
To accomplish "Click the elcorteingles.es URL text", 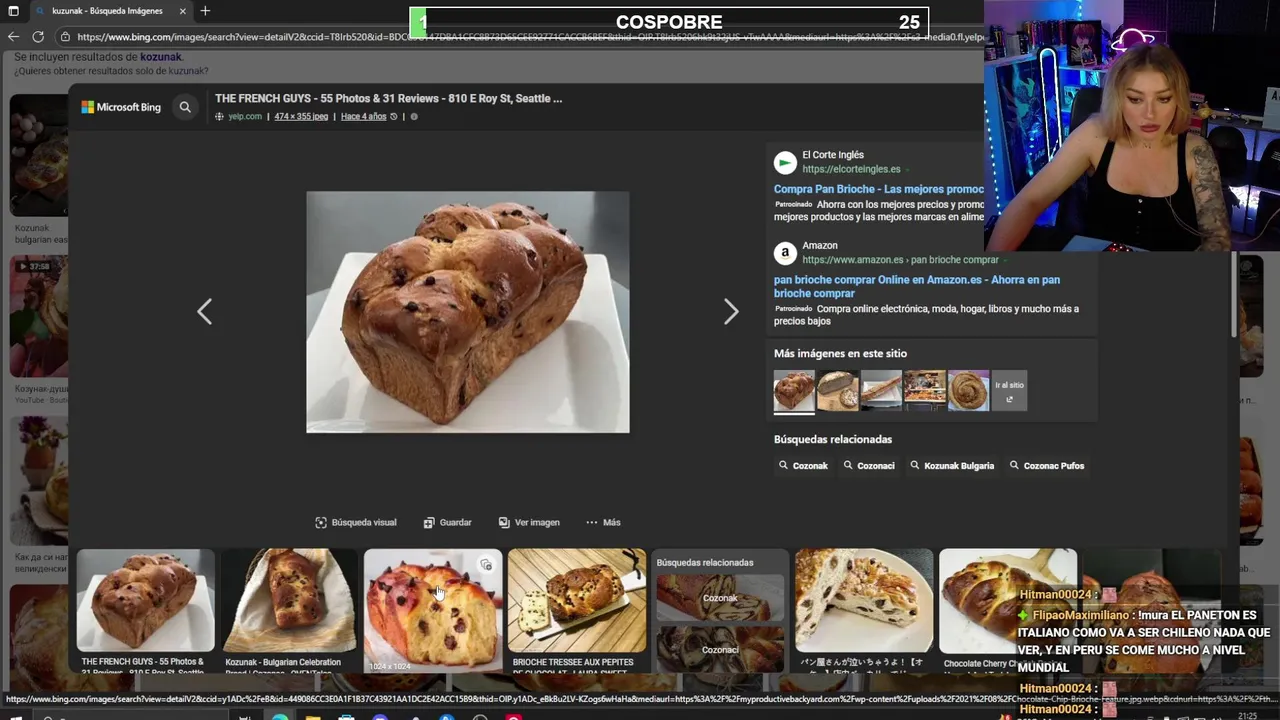I will point(851,169).
